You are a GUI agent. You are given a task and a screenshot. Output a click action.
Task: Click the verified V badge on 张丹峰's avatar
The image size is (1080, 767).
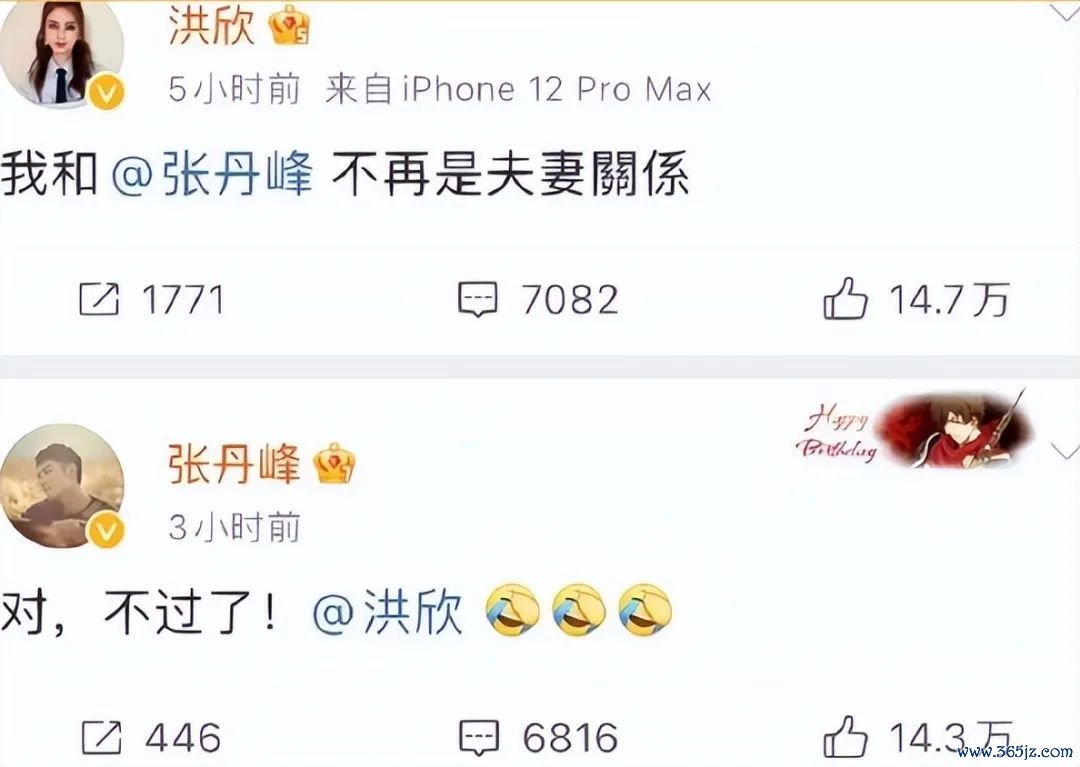[107, 531]
